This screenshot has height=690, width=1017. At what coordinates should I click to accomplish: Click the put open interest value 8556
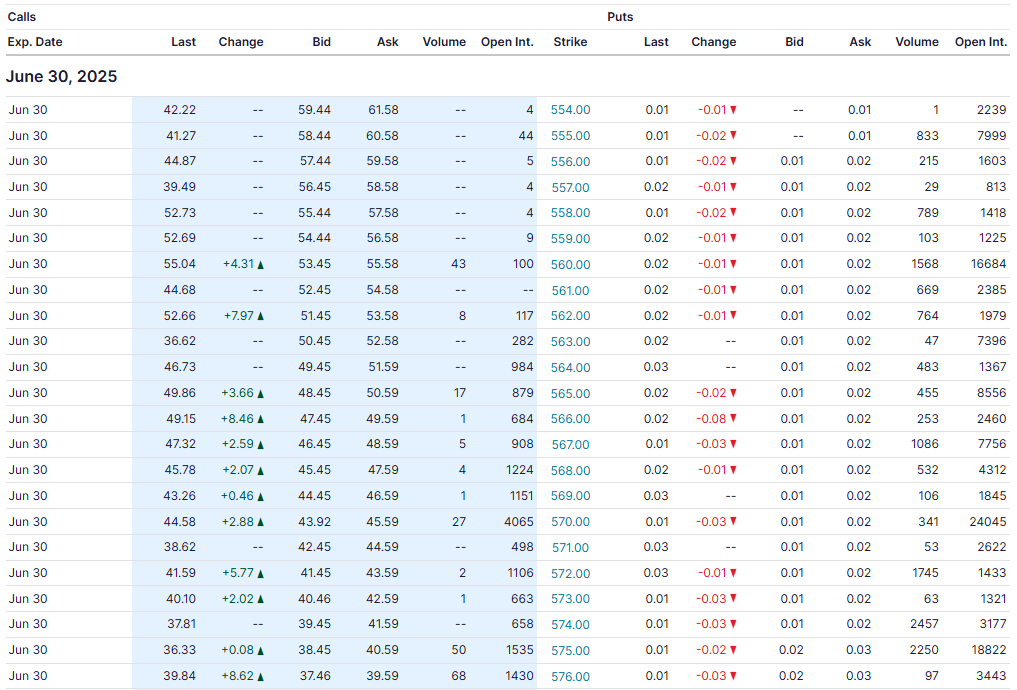992,393
